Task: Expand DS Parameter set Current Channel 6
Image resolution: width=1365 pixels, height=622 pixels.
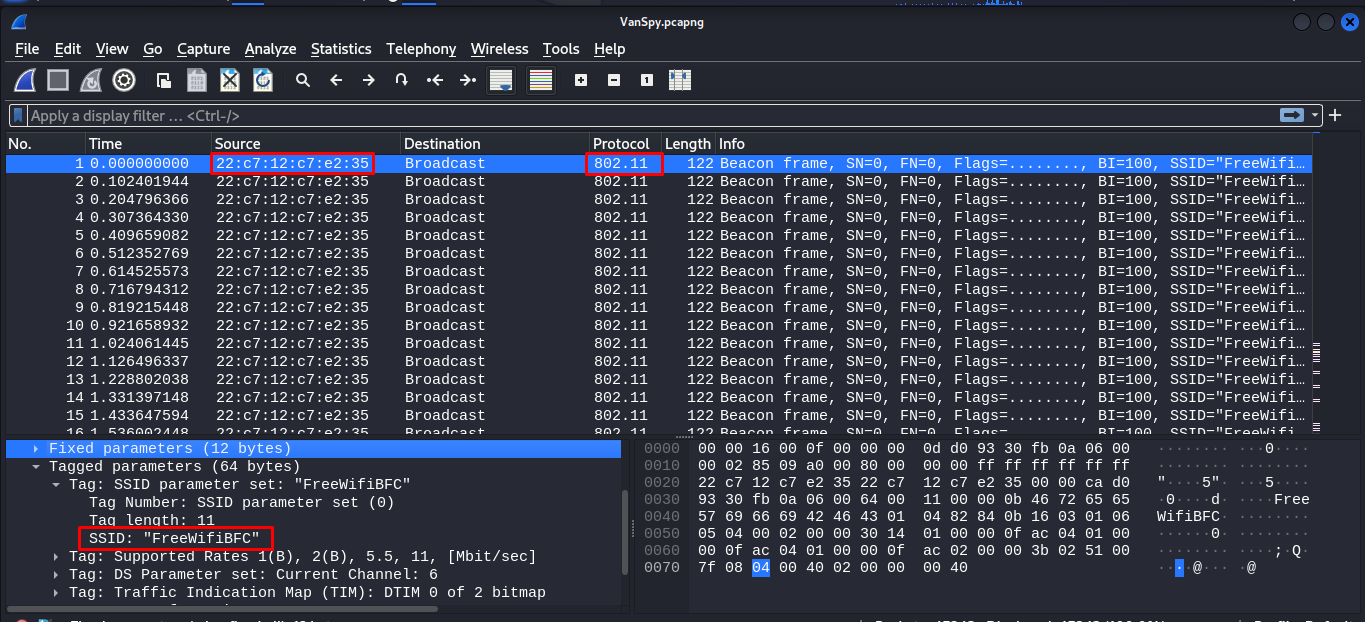Action: coord(56,575)
